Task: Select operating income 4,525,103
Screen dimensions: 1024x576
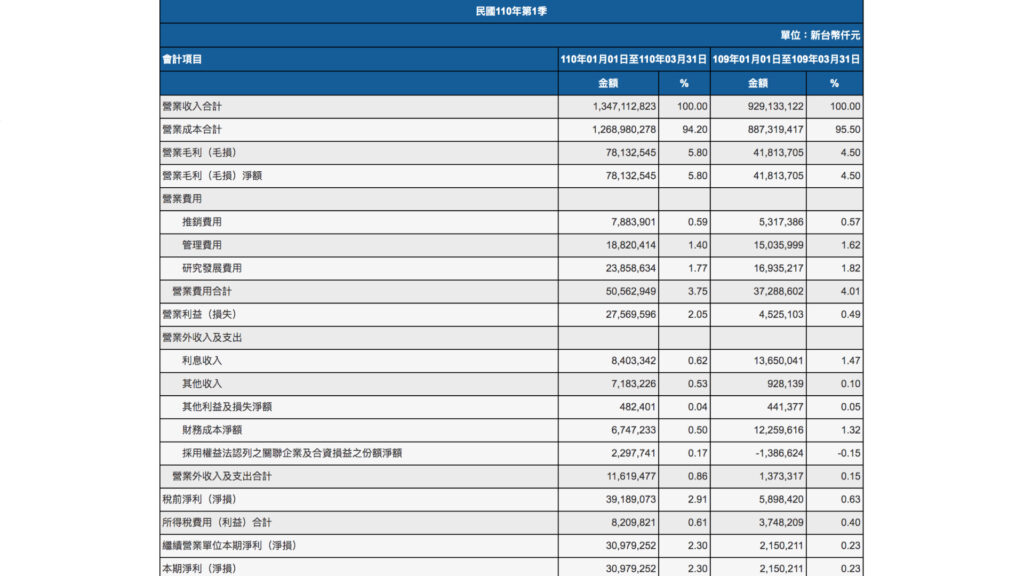Action: [781, 314]
